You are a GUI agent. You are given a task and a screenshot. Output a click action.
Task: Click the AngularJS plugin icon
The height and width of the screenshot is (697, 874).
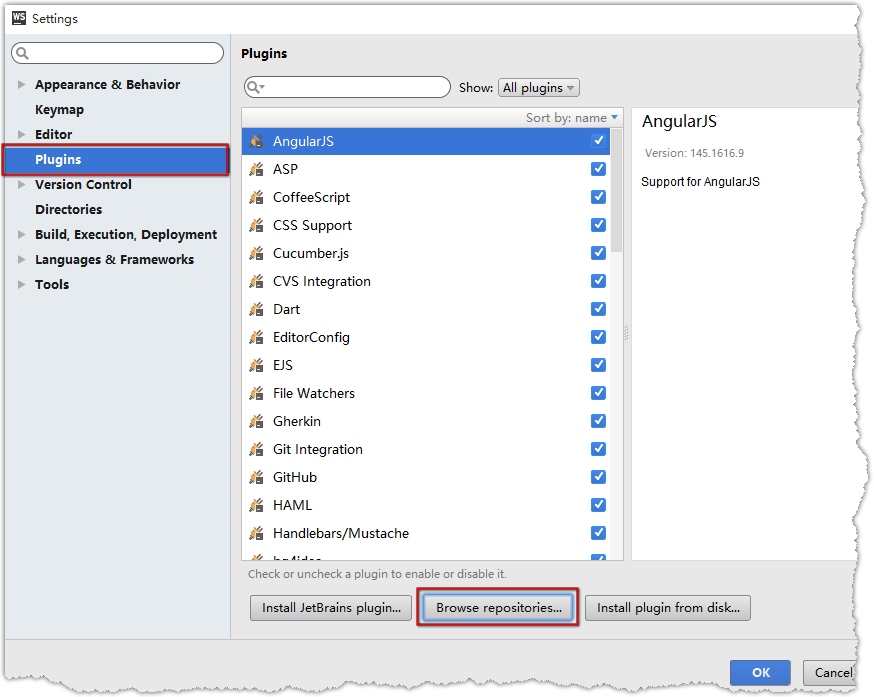(x=256, y=141)
